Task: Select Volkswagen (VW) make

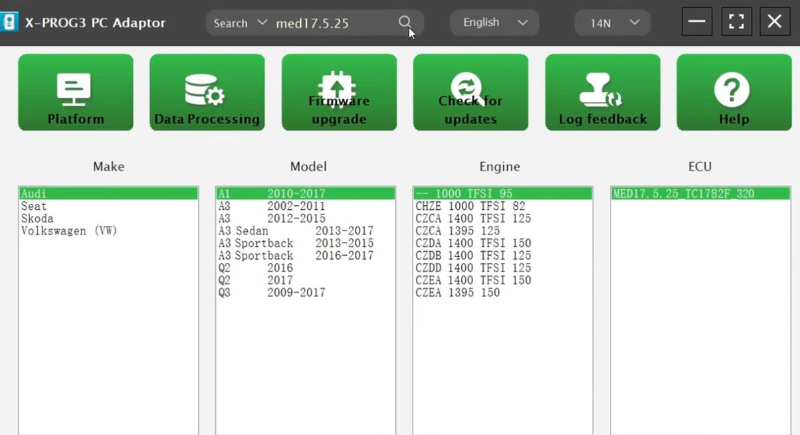Action: pyautogui.click(x=109, y=231)
